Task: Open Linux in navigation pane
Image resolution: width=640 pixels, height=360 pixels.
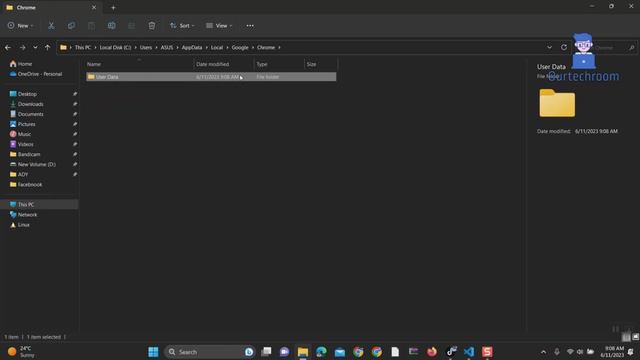Action: [20, 225]
